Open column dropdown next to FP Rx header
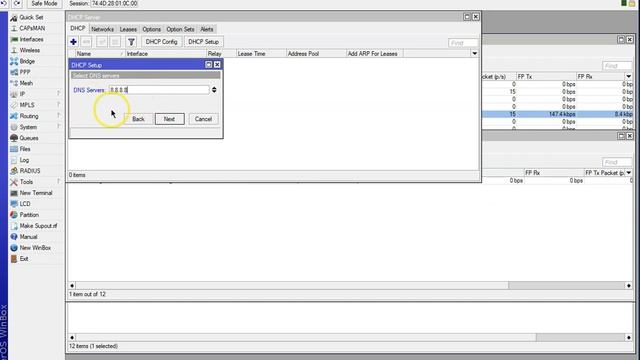This screenshot has width=640, height=360. click(x=629, y=76)
